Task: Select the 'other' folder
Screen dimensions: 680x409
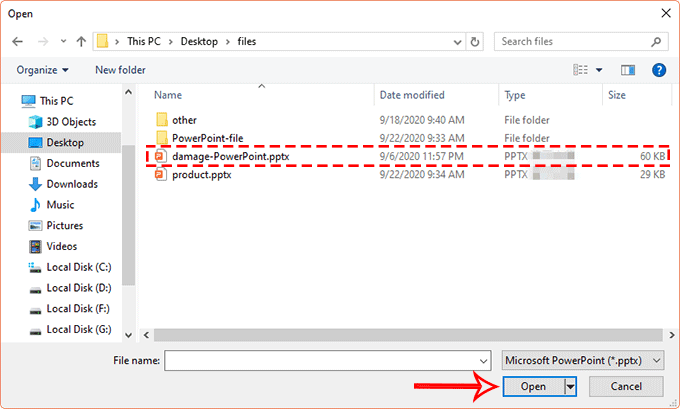Action: pyautogui.click(x=184, y=120)
